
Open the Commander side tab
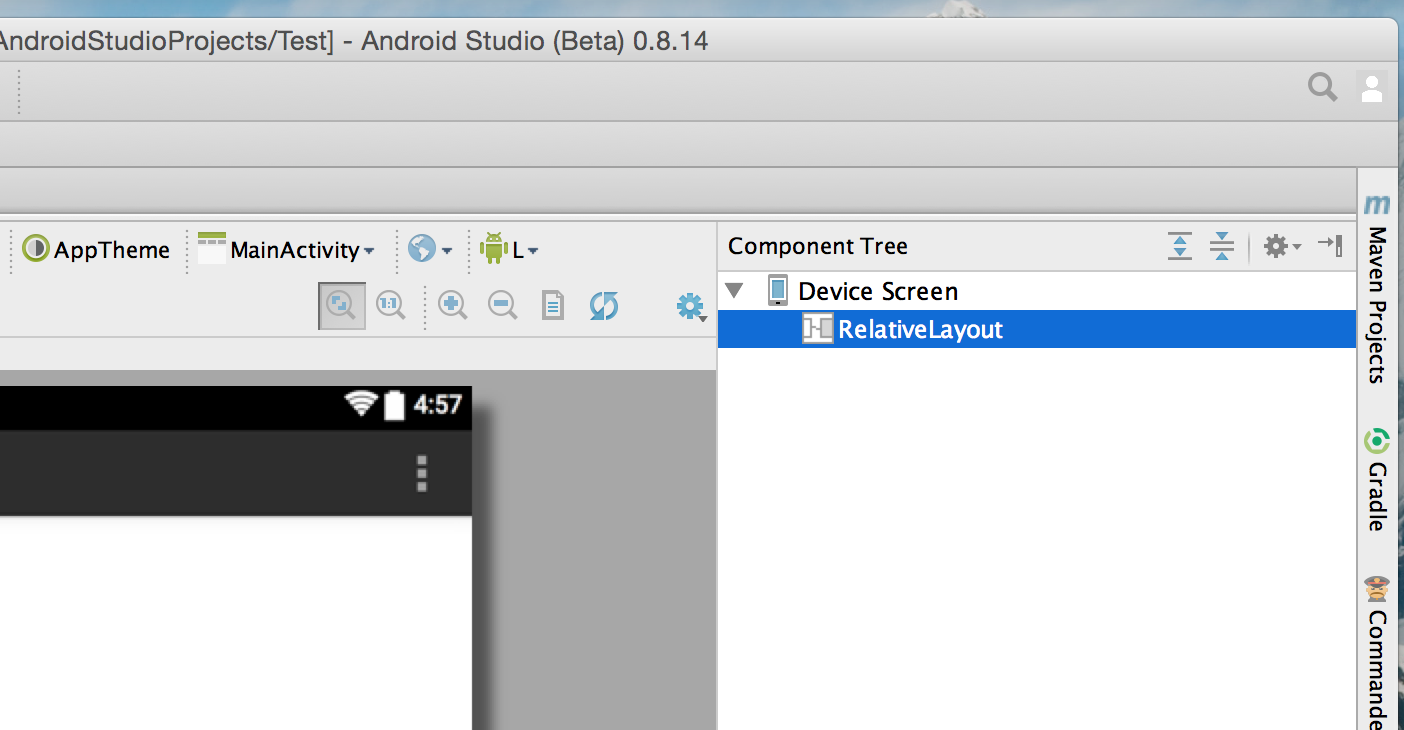1377,652
